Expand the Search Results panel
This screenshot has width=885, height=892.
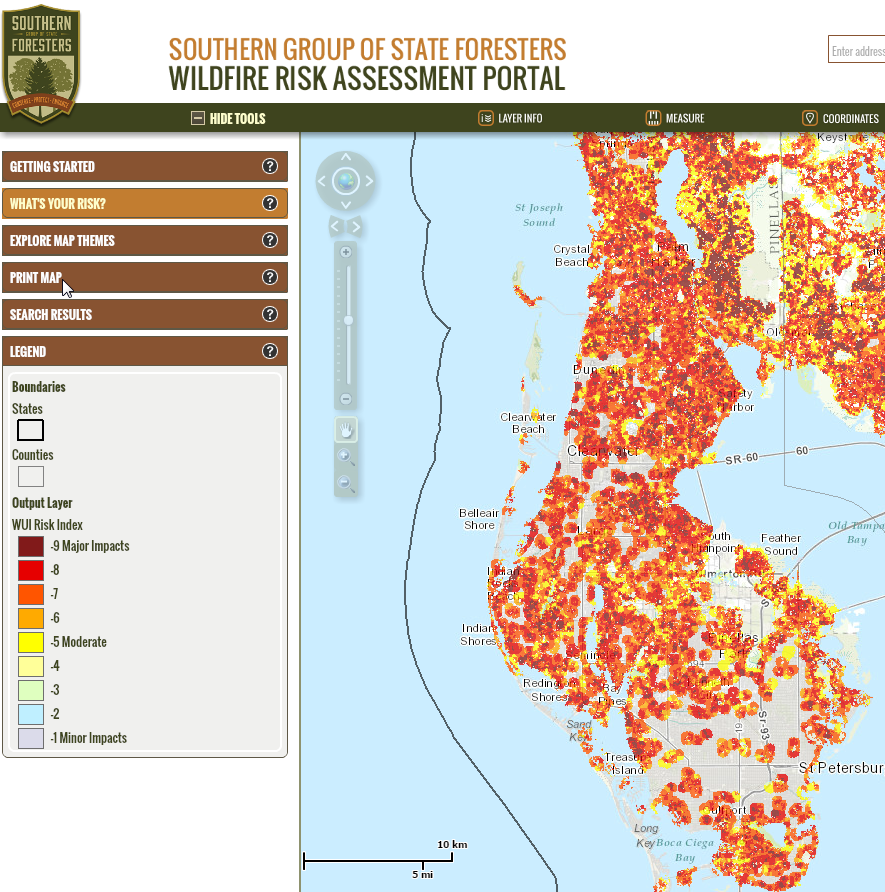click(x=145, y=314)
